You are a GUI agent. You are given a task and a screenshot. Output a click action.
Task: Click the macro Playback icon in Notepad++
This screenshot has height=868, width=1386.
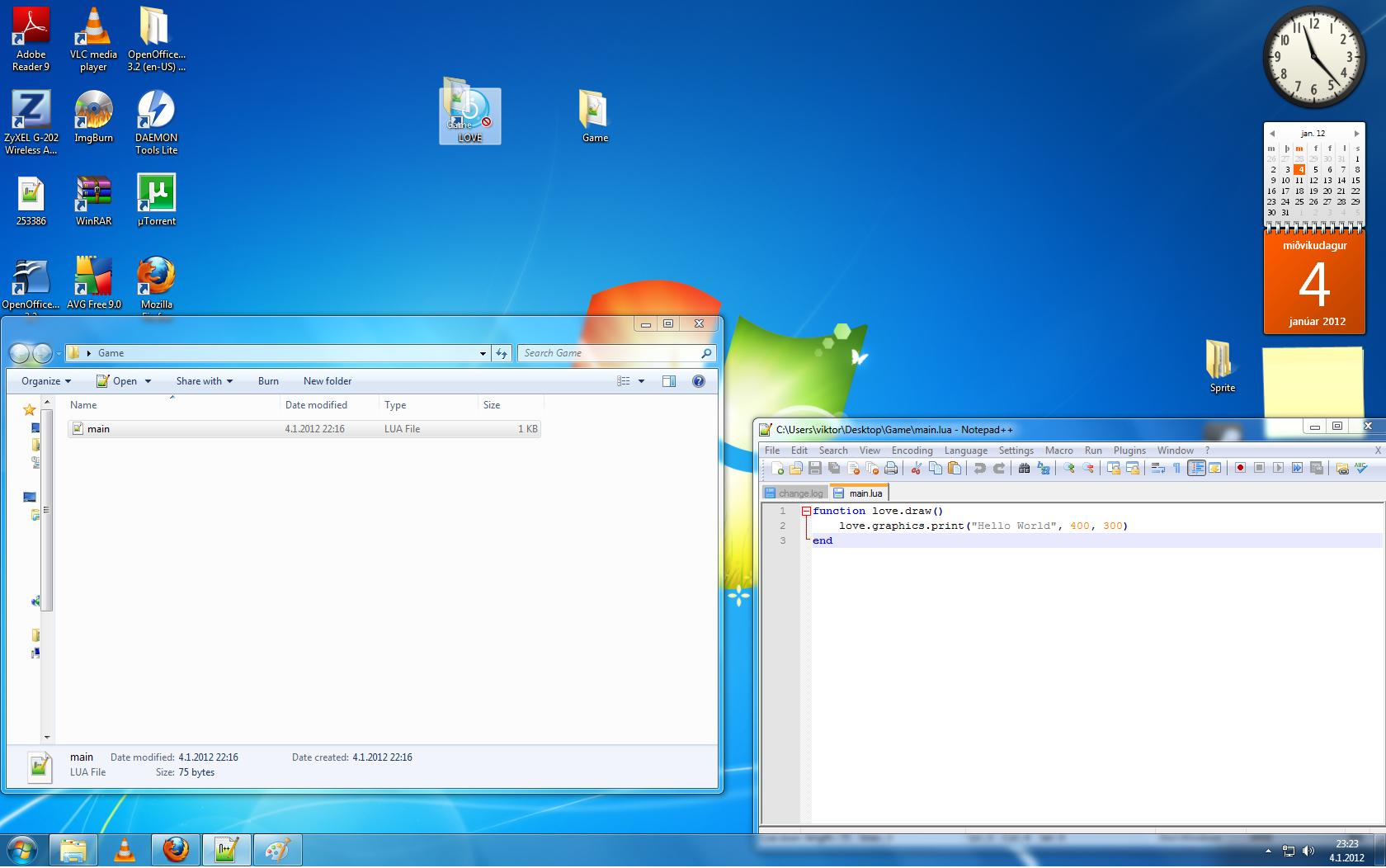click(1278, 468)
